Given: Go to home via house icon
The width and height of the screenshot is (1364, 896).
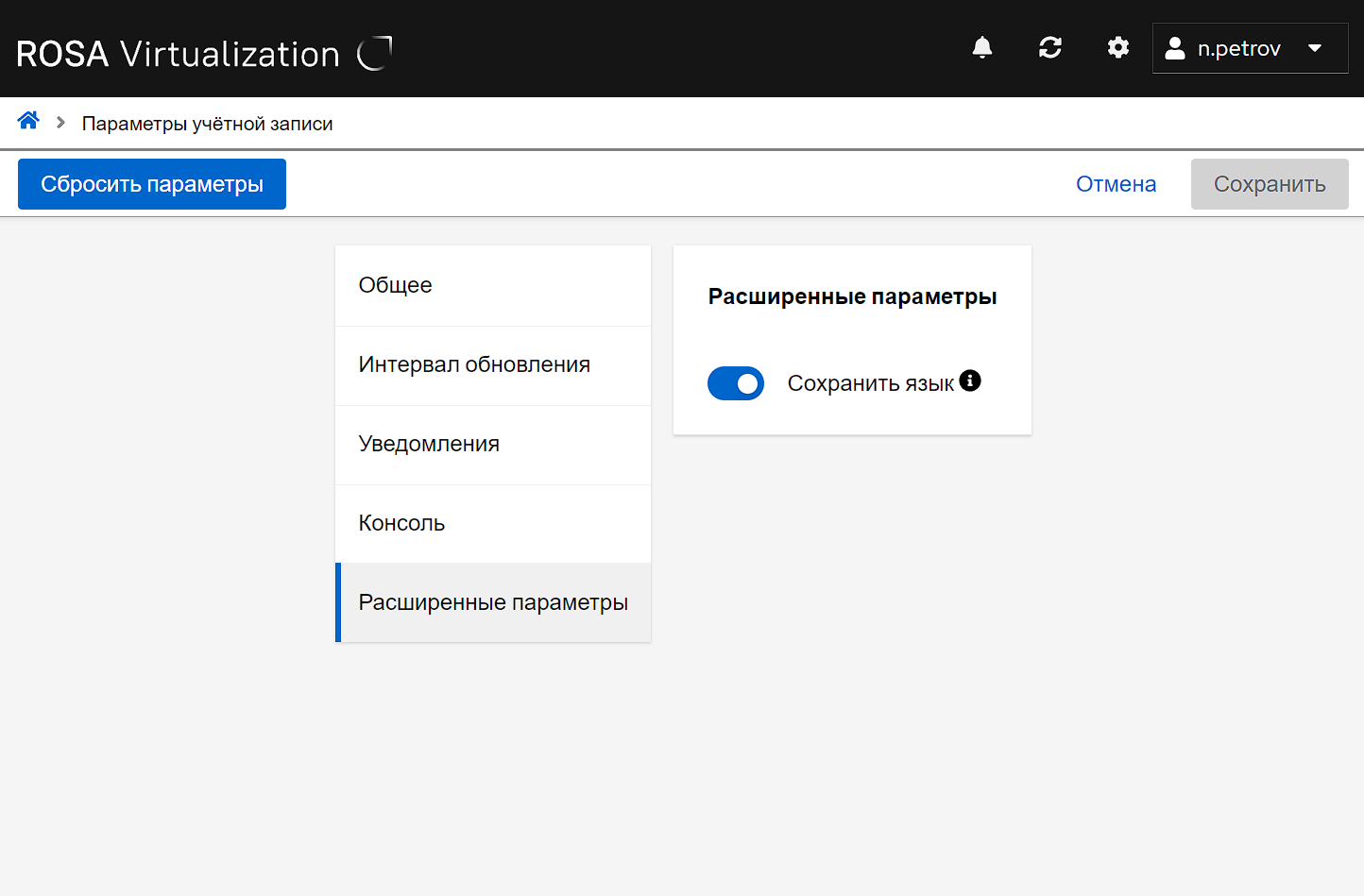Looking at the screenshot, I should tap(28, 121).
